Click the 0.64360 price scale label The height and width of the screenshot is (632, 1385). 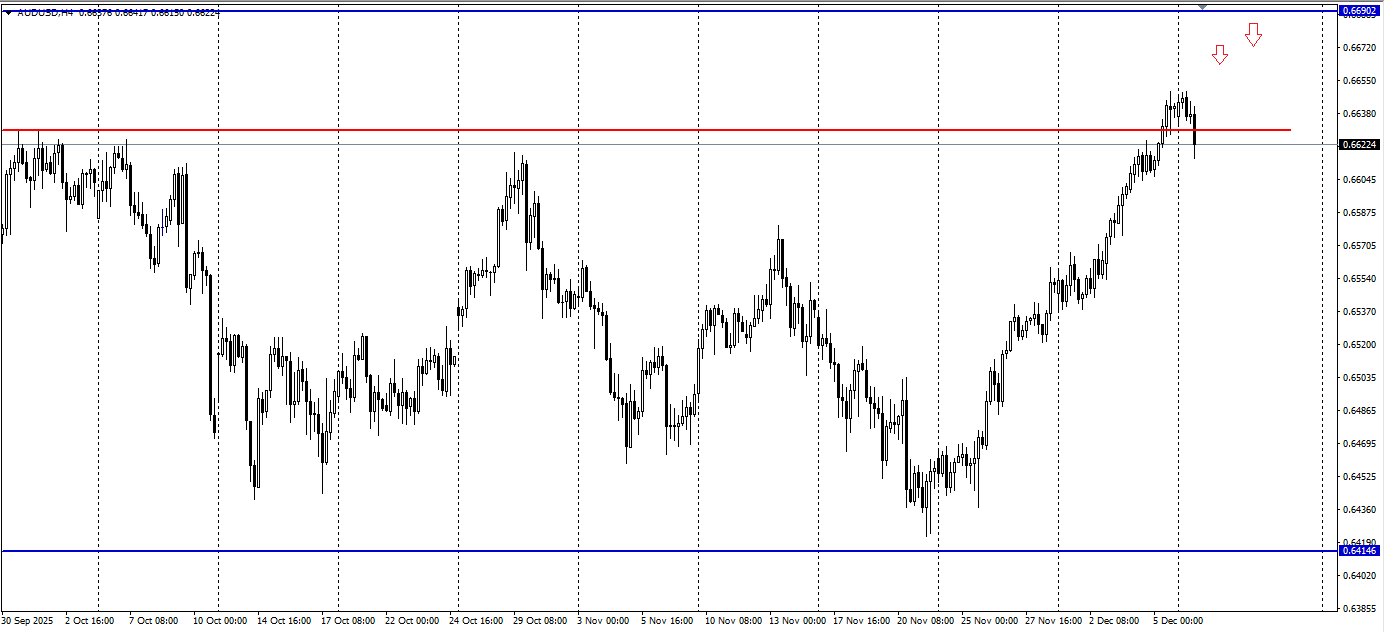pyautogui.click(x=1361, y=509)
